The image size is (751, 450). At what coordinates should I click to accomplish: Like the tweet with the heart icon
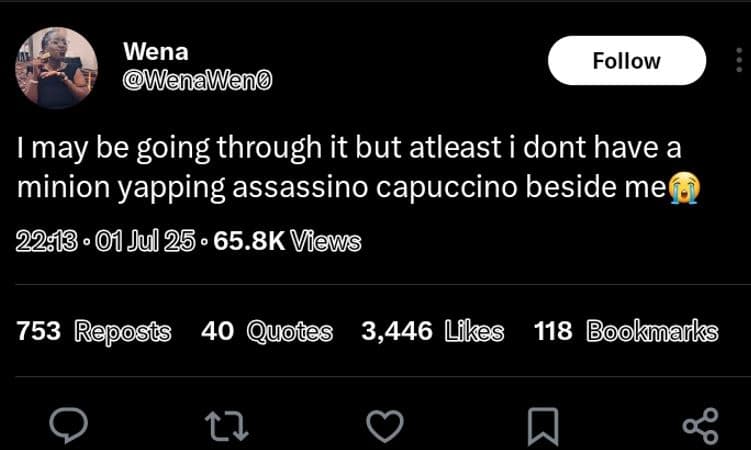tap(384, 427)
